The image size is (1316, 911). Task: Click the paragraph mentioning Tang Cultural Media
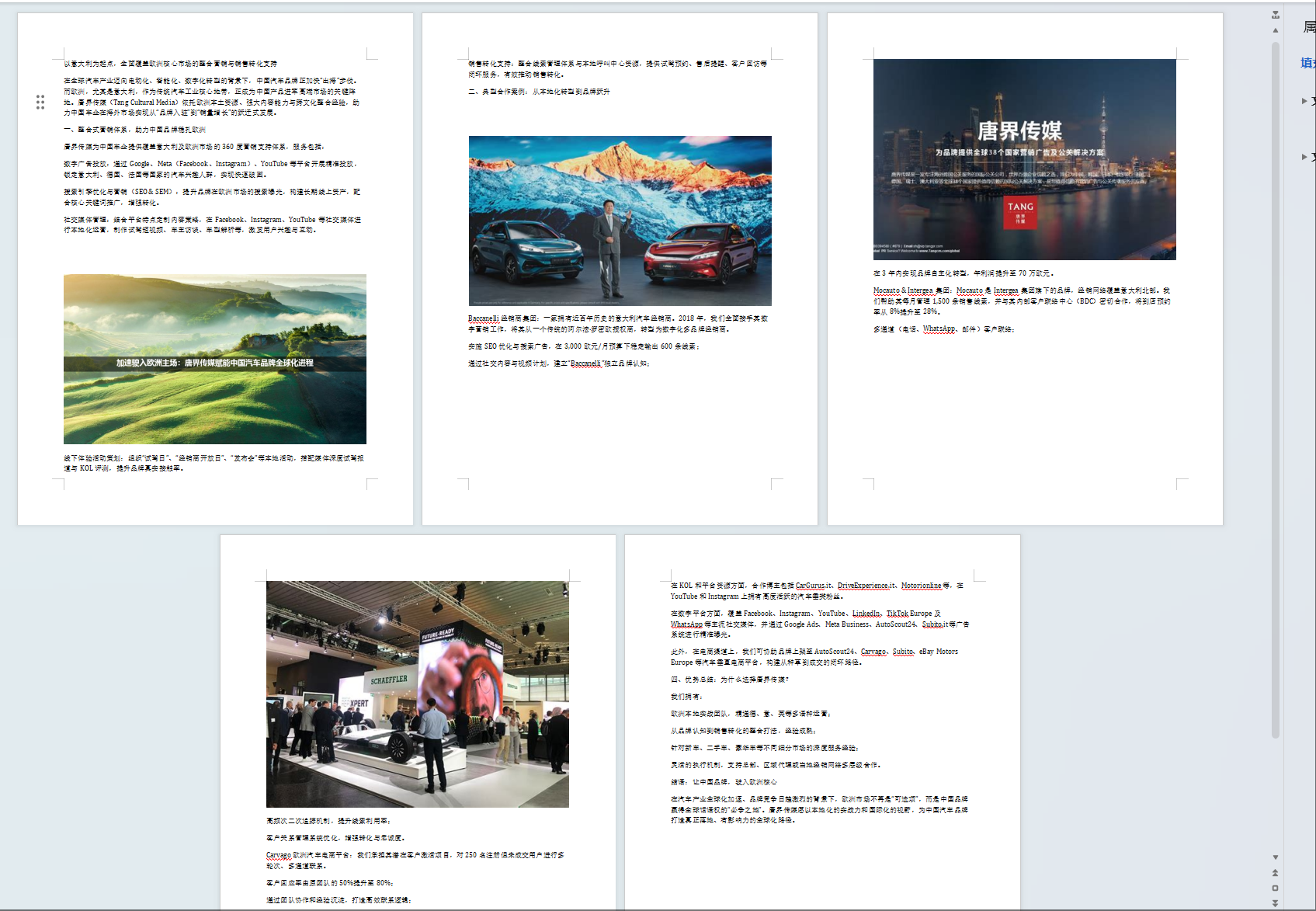click(x=211, y=96)
